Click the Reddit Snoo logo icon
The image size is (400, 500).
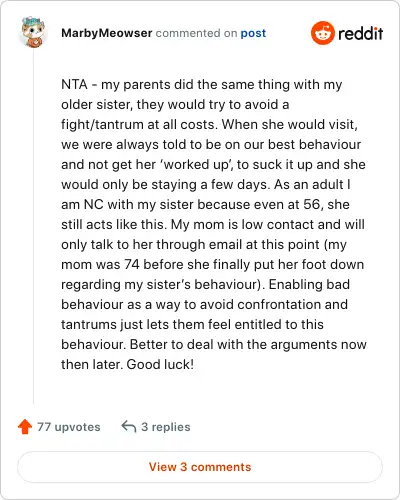click(x=322, y=33)
